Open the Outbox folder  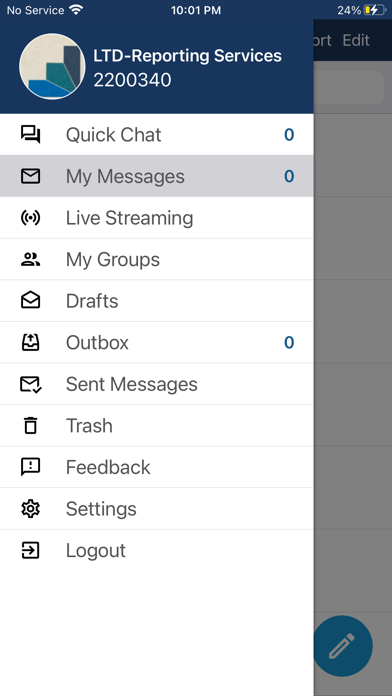coord(157,342)
